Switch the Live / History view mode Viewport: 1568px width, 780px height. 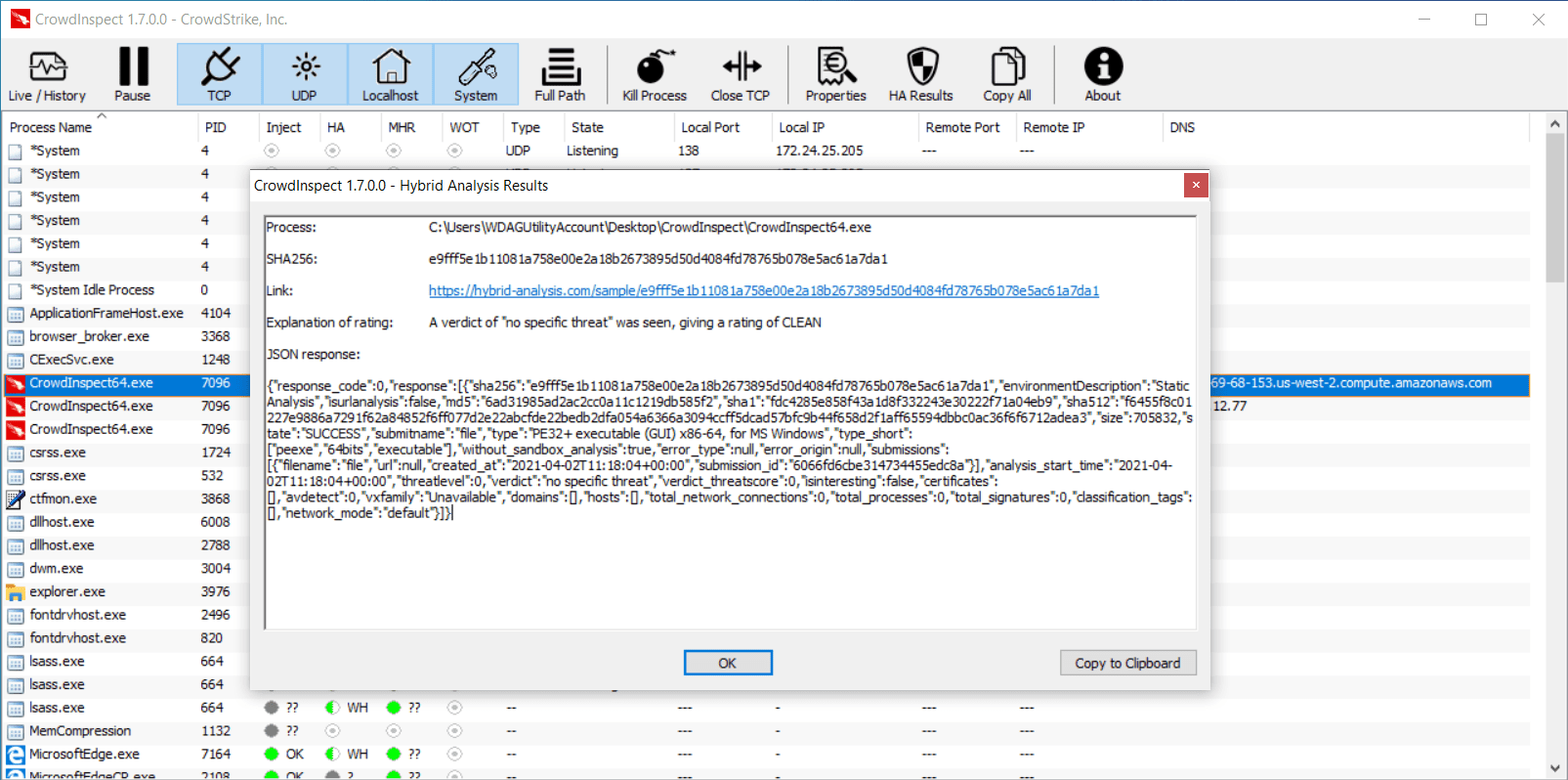point(47,74)
